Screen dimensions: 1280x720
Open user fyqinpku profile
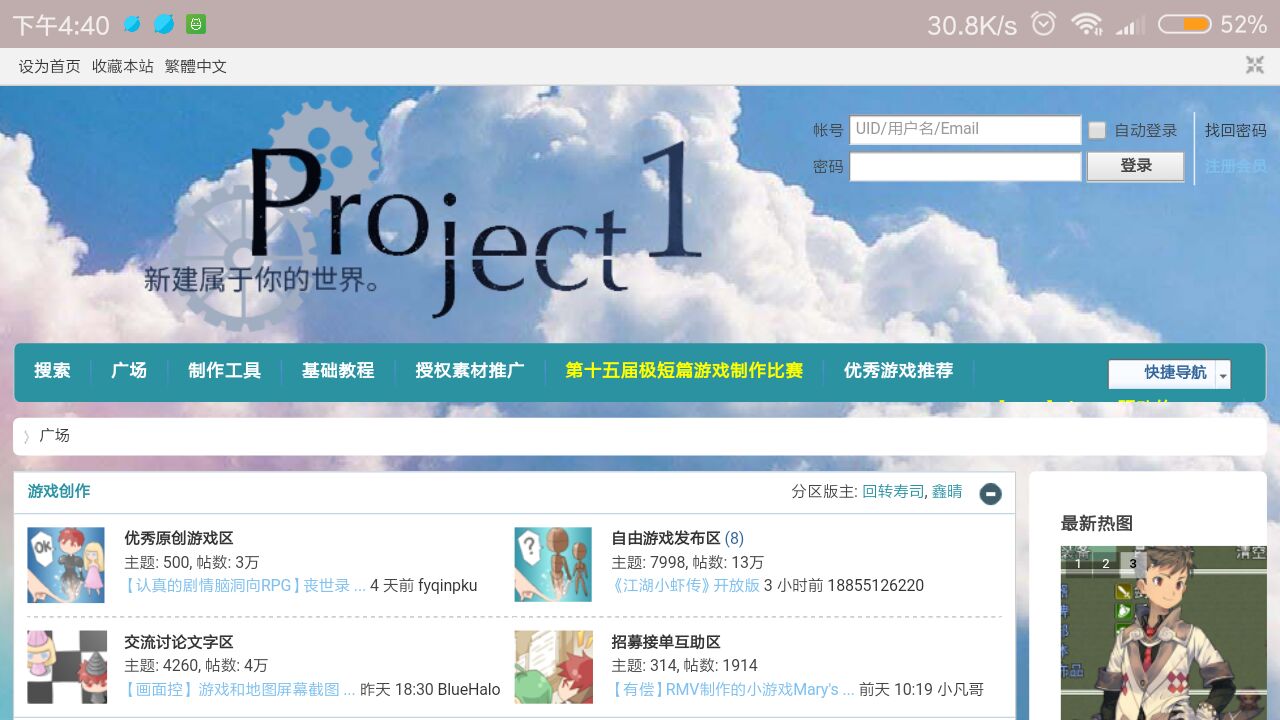[448, 586]
